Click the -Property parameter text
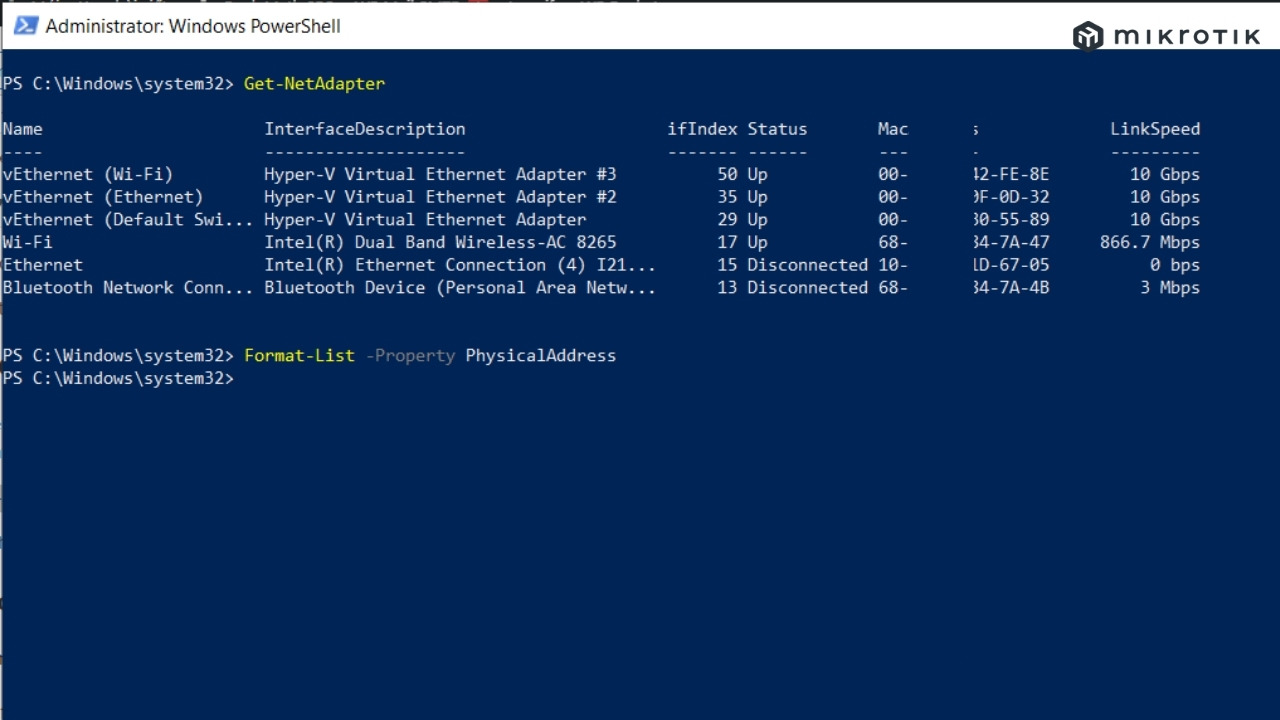Screen dimensions: 1280x720 (x=410, y=356)
